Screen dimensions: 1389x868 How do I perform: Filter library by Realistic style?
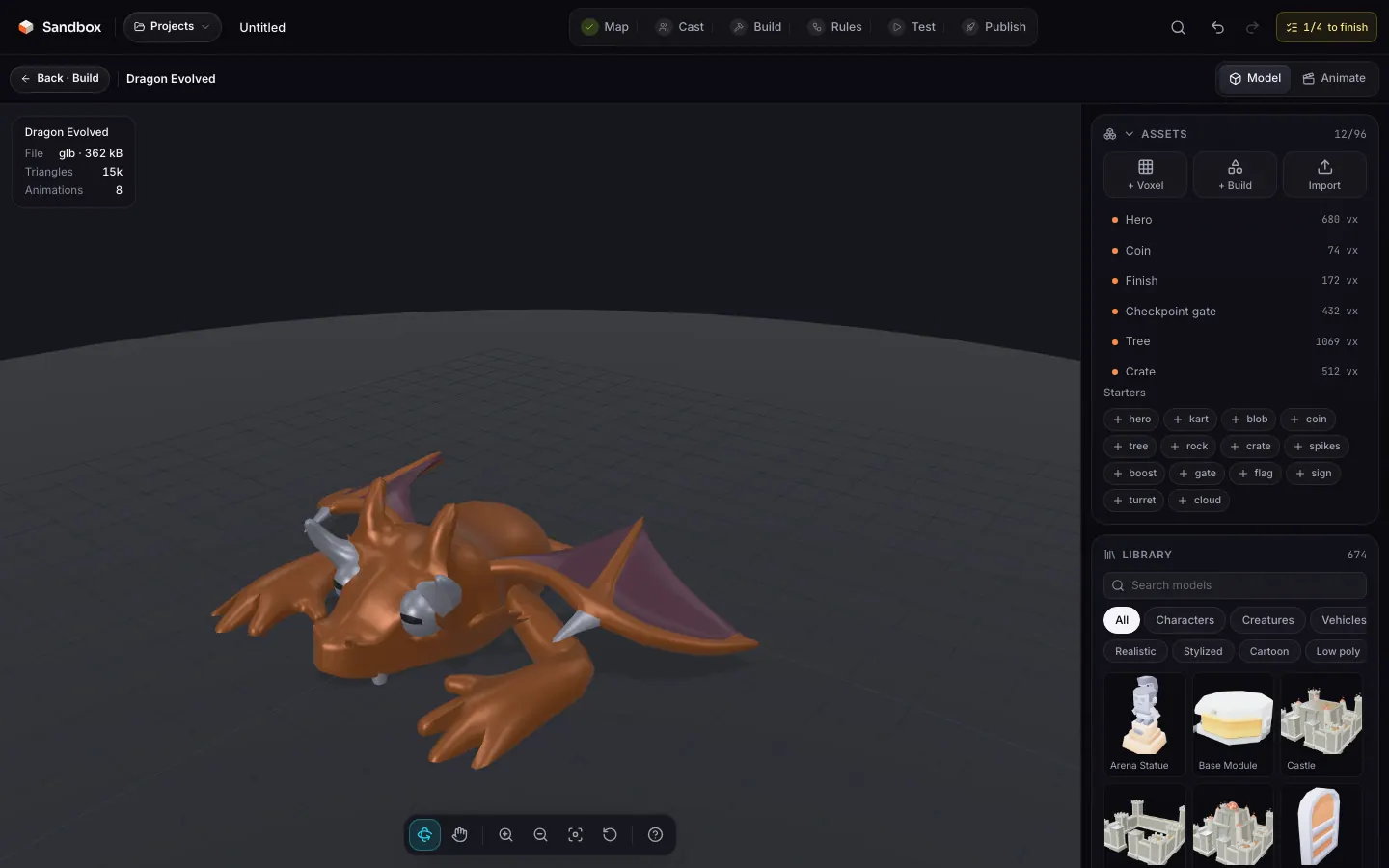(x=1135, y=652)
